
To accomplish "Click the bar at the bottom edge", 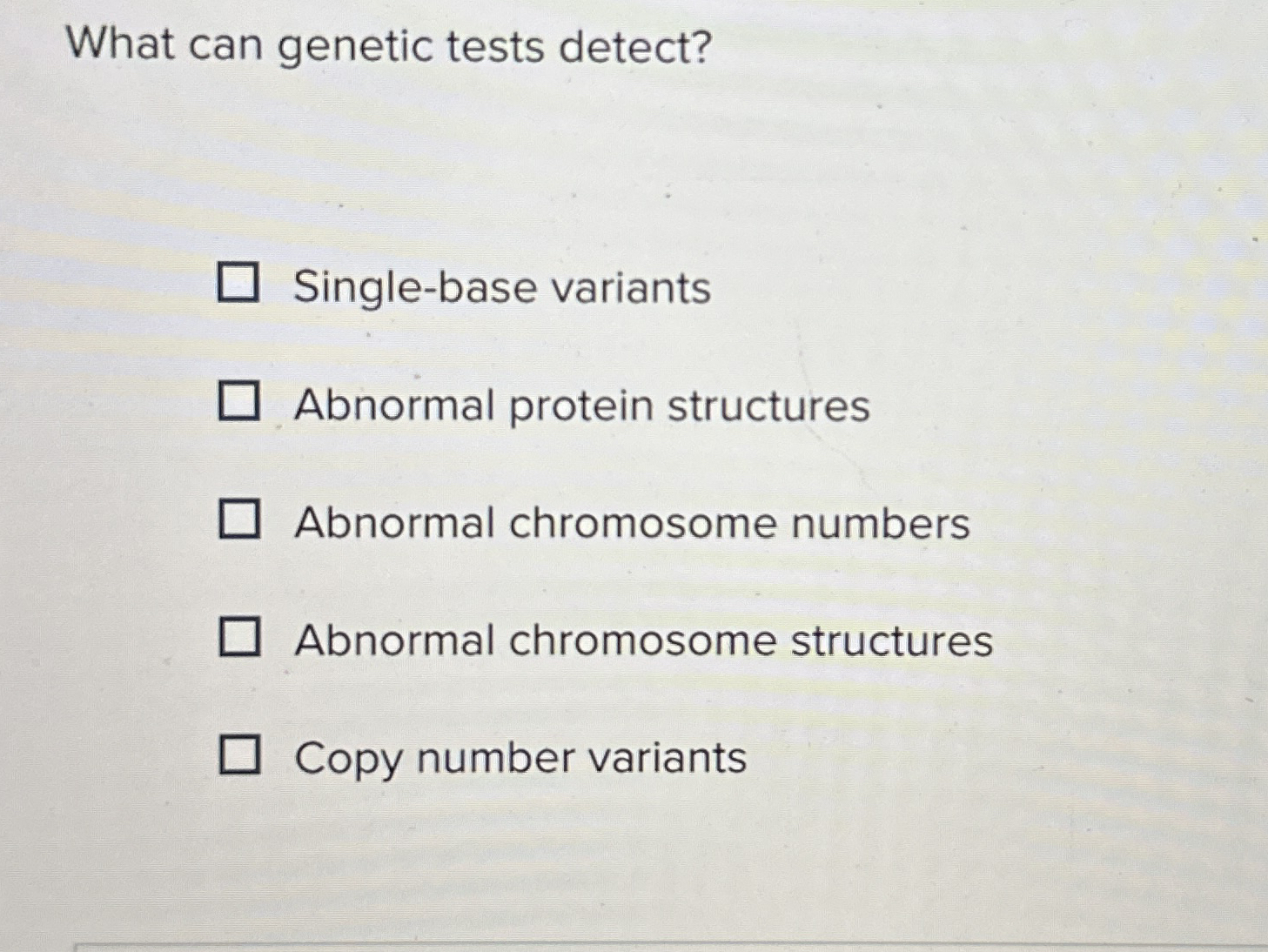I will (634, 944).
